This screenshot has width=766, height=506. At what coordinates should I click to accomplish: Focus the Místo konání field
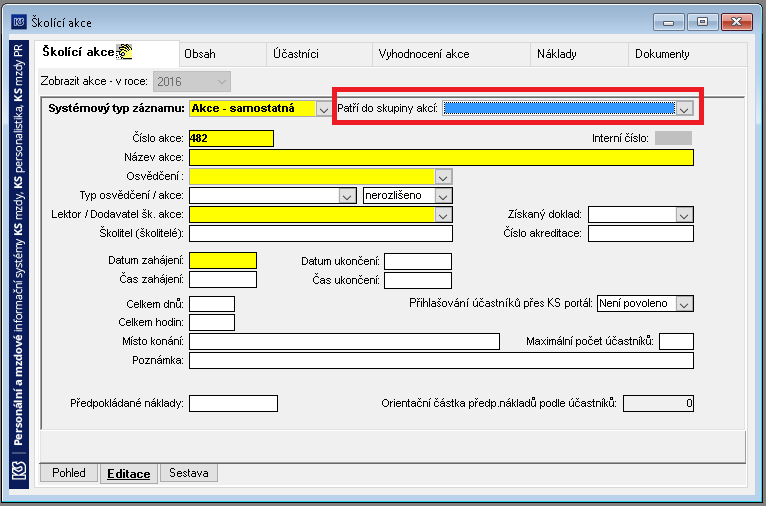(344, 341)
